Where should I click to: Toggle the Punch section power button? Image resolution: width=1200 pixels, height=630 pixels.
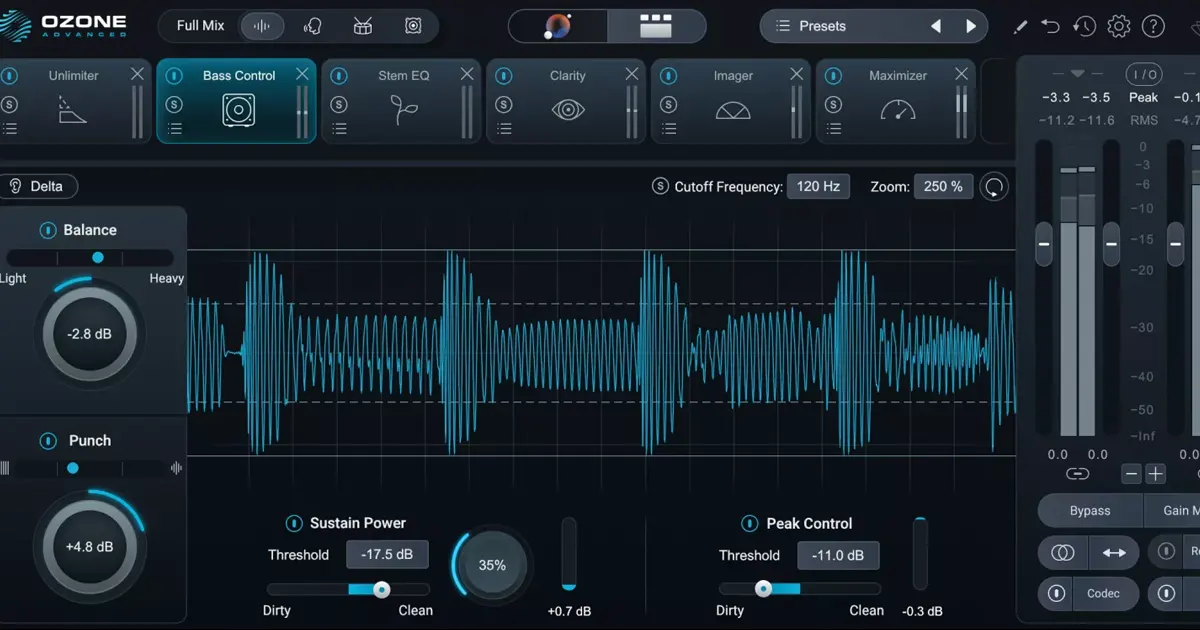click(x=48, y=441)
